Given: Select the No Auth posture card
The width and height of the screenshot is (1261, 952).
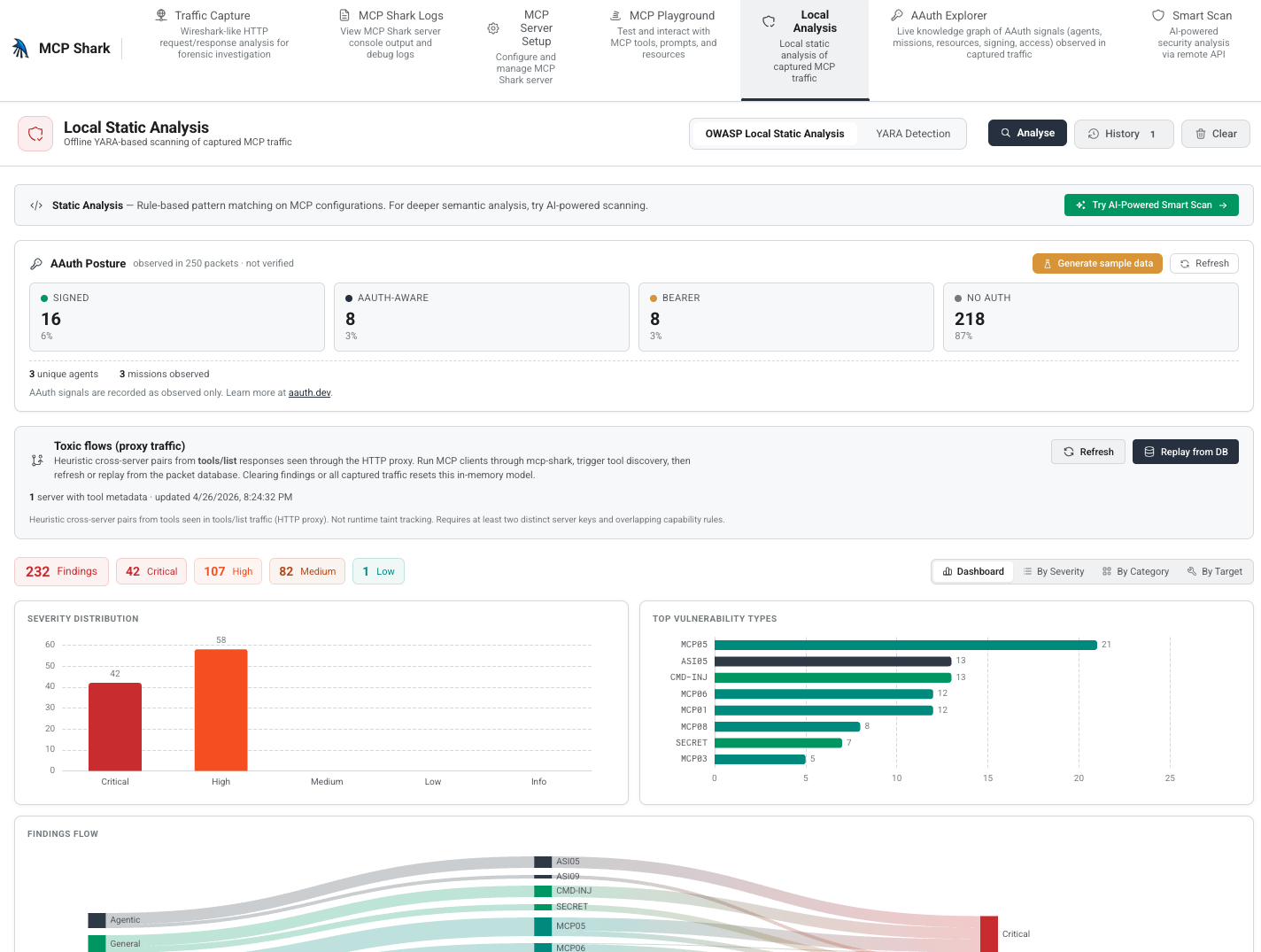Looking at the screenshot, I should [x=1091, y=317].
